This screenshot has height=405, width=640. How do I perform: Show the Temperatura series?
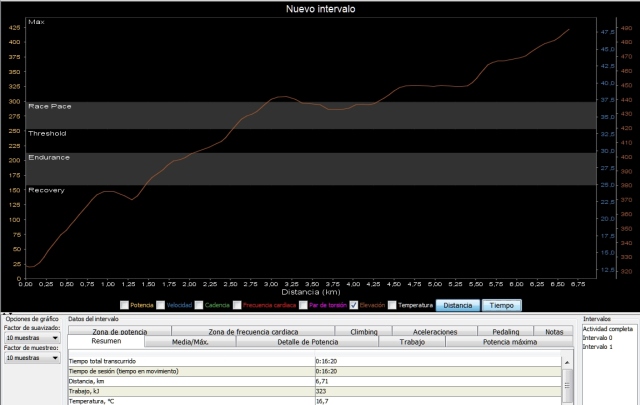click(391, 305)
